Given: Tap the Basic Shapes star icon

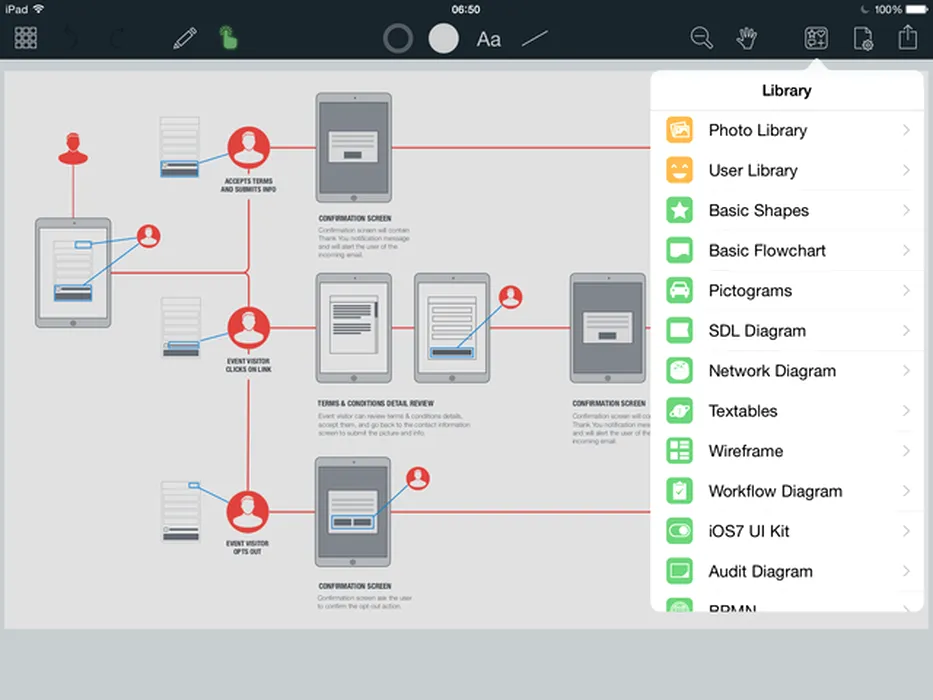Looking at the screenshot, I should pos(679,211).
